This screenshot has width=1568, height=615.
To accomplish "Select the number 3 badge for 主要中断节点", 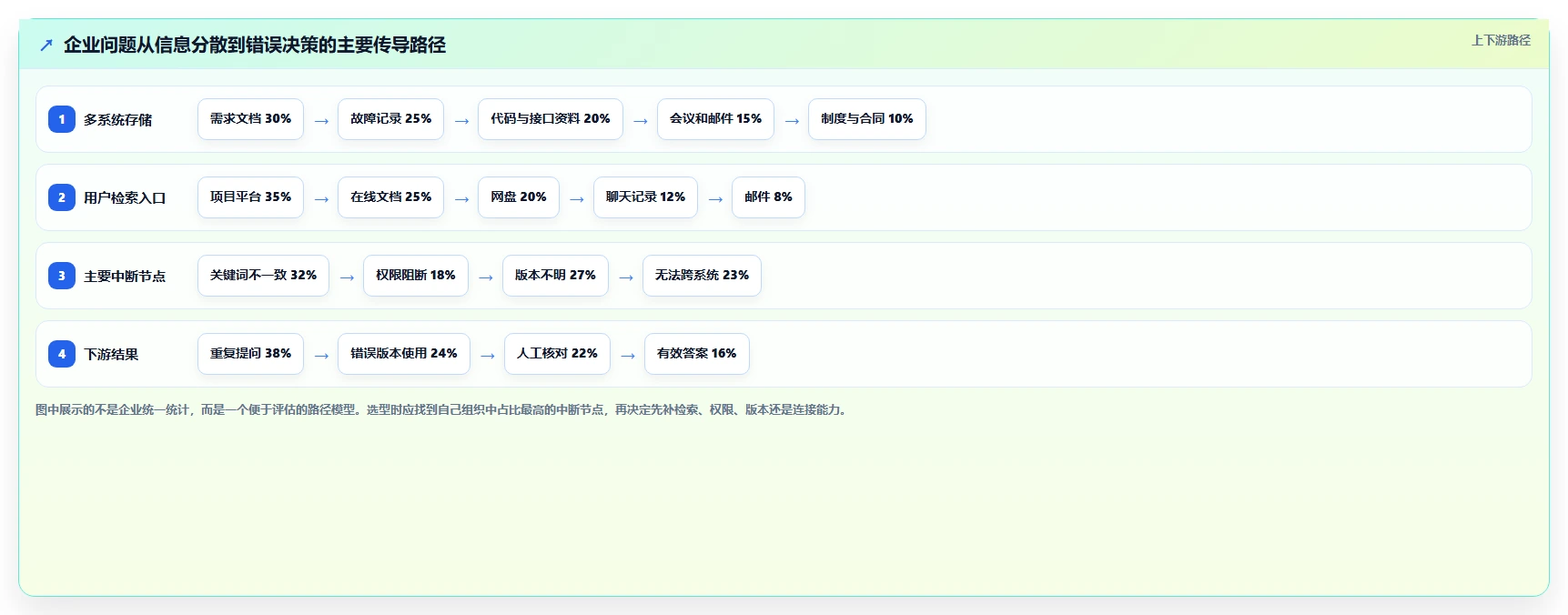I will [62, 276].
